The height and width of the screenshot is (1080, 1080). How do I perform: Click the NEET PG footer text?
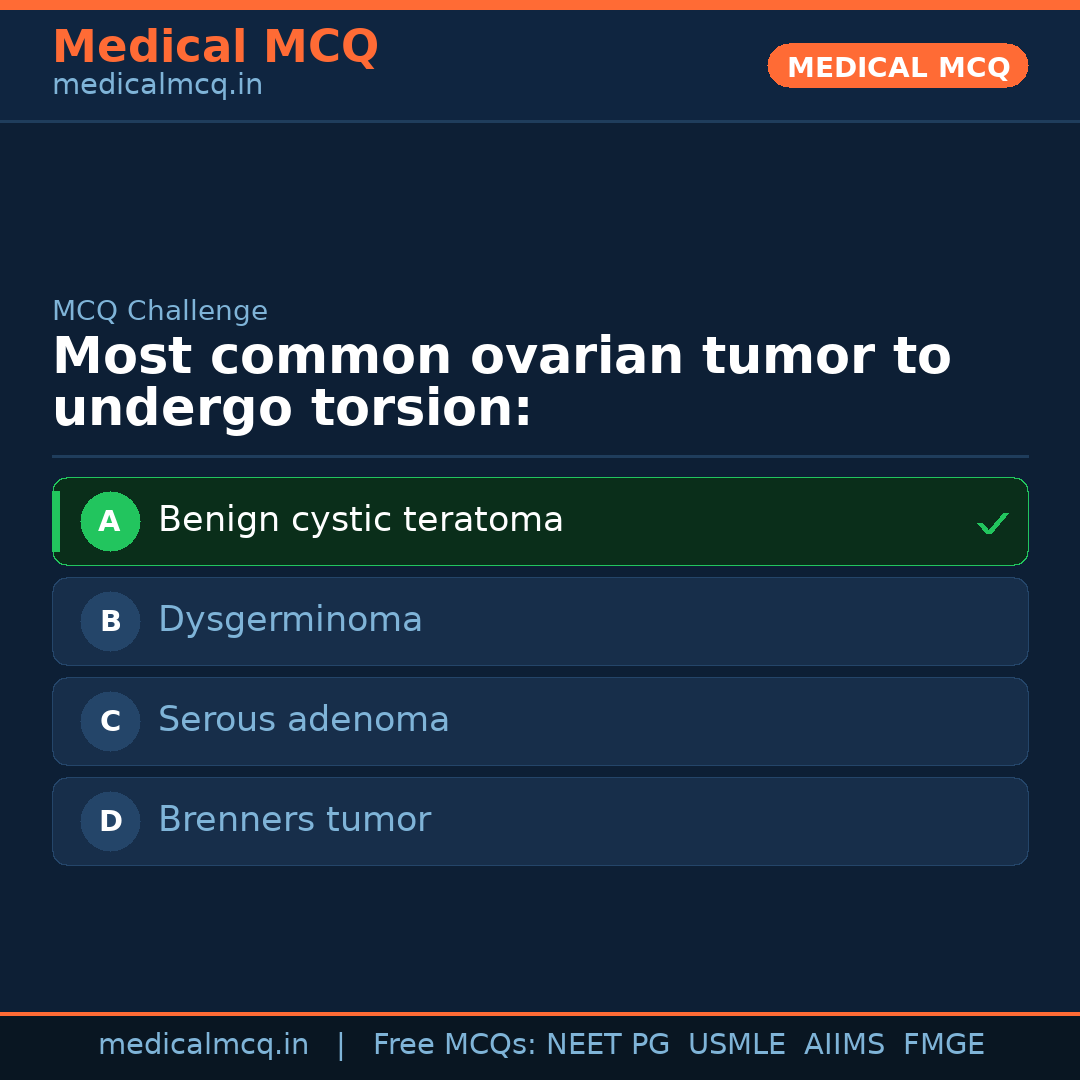coord(608,1045)
